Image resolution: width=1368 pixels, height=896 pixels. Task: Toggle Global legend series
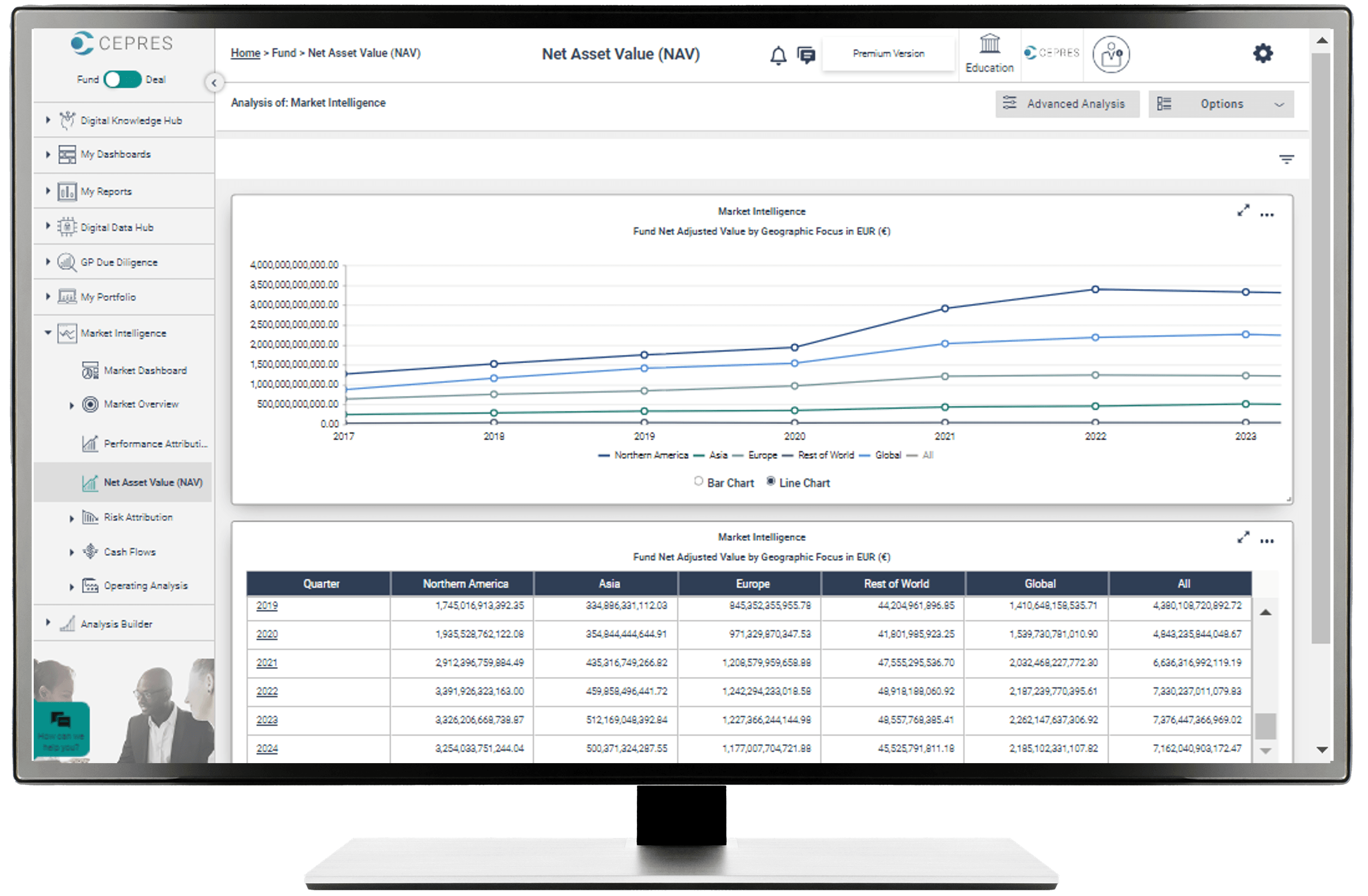pyautogui.click(x=880, y=456)
